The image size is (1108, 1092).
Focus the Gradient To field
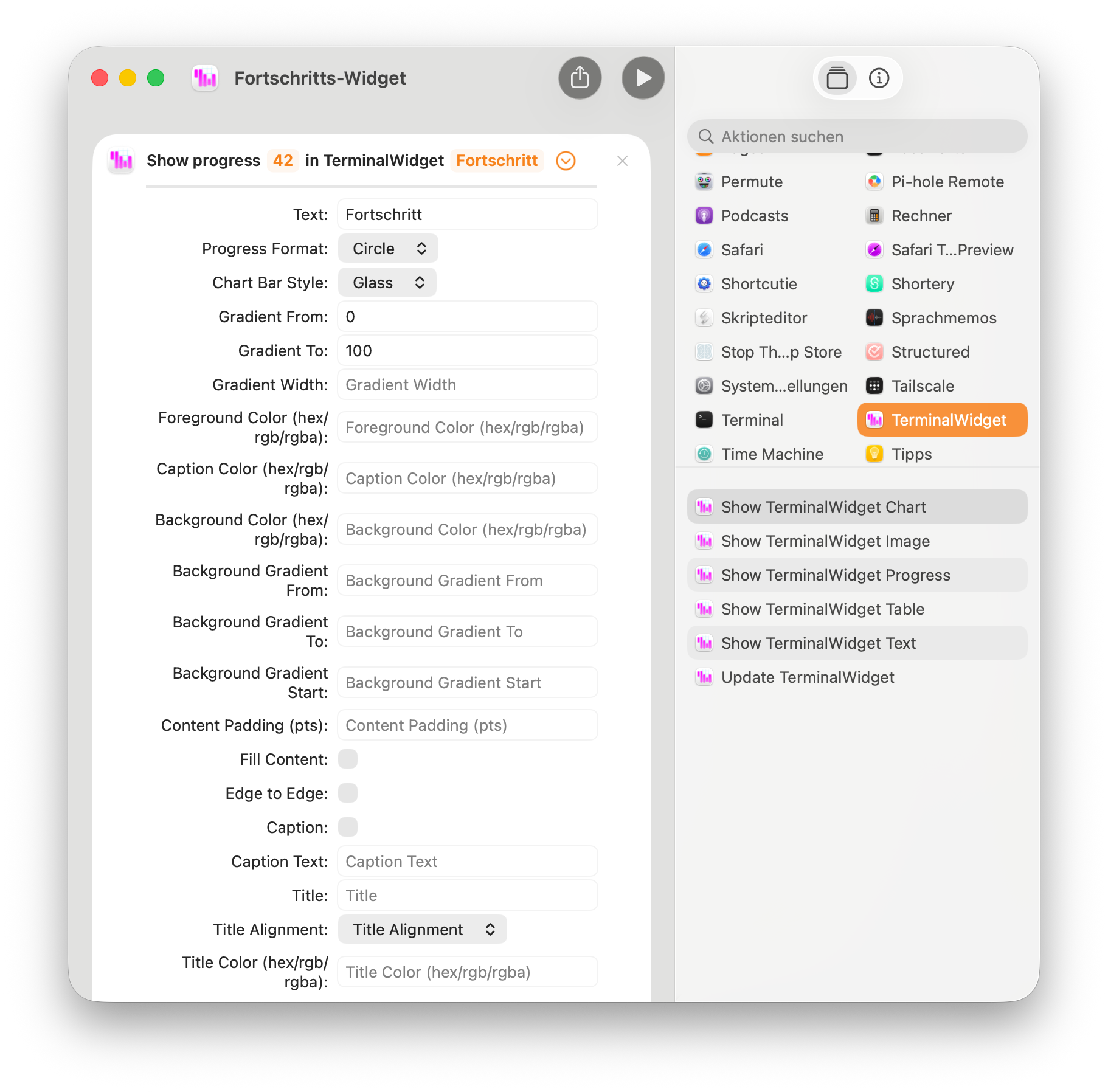pyautogui.click(x=468, y=351)
